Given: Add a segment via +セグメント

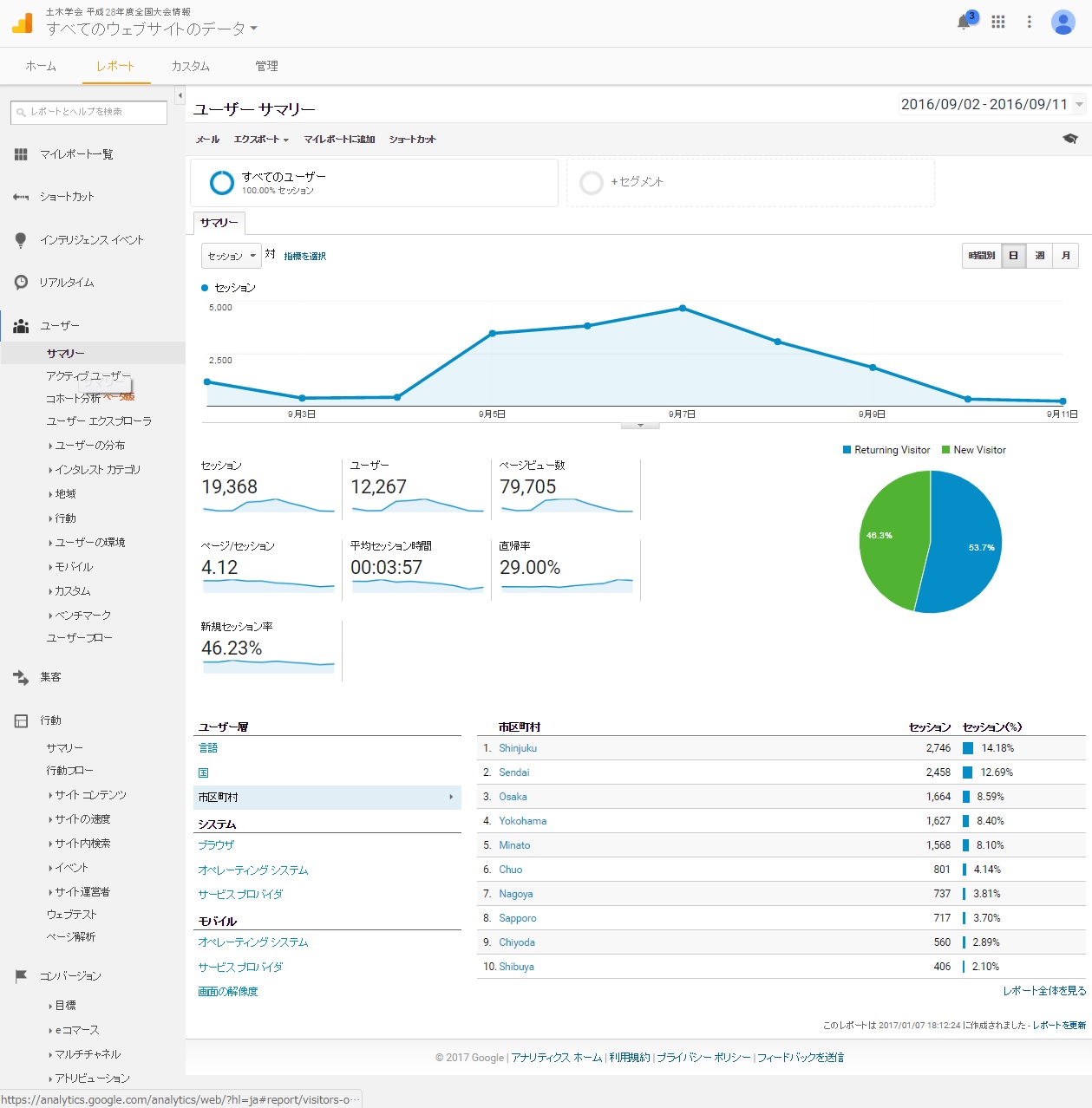Looking at the screenshot, I should [750, 182].
